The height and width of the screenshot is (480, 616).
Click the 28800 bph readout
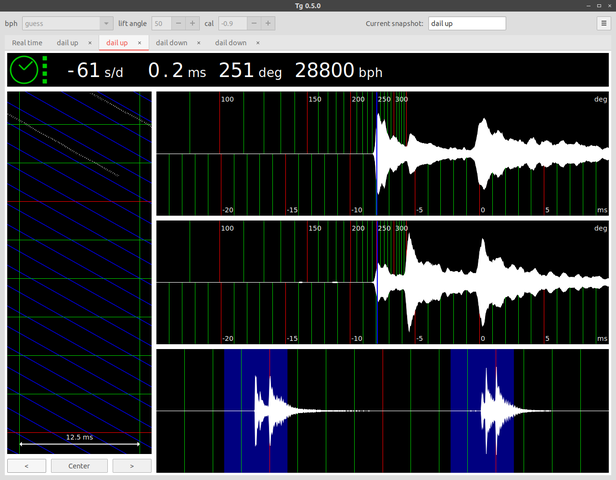(x=339, y=71)
